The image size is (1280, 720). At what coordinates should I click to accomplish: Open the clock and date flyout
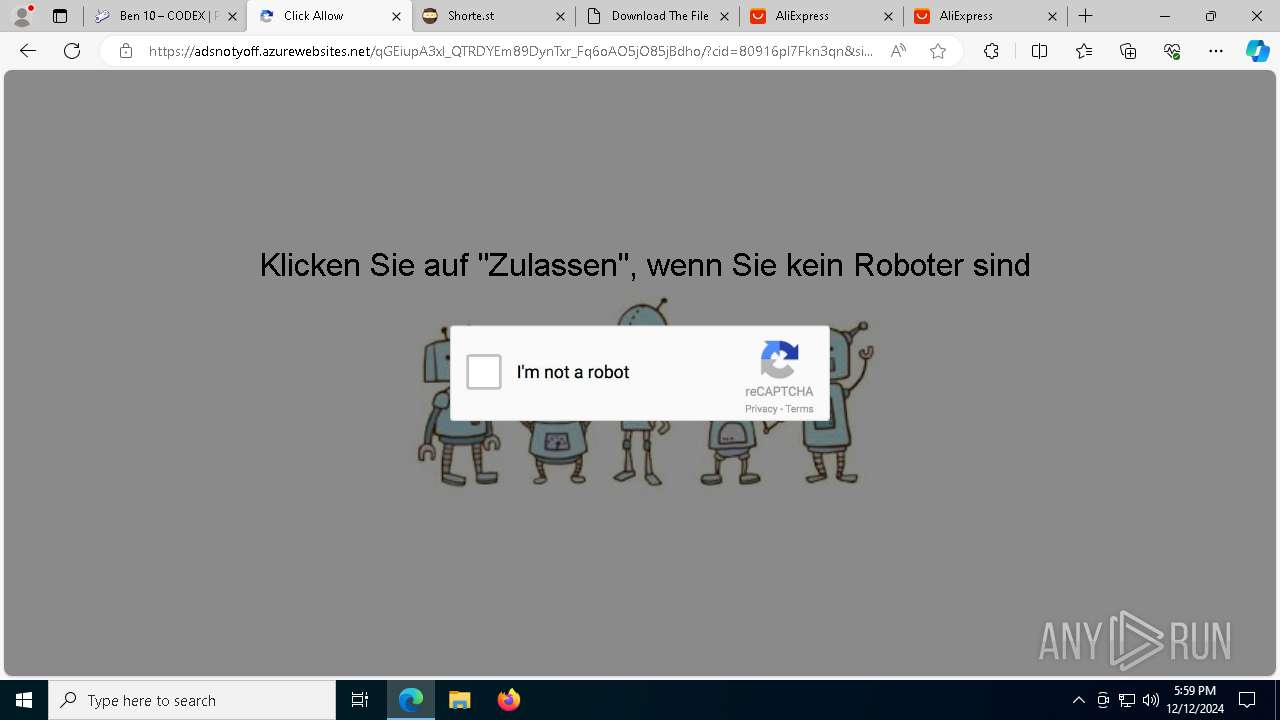[x=1195, y=700]
